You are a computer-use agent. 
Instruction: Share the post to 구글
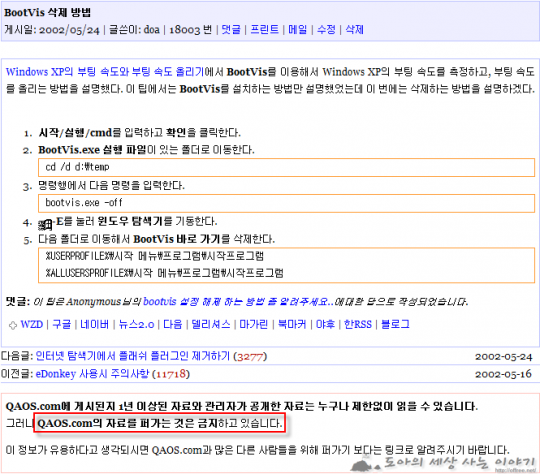tap(62, 324)
